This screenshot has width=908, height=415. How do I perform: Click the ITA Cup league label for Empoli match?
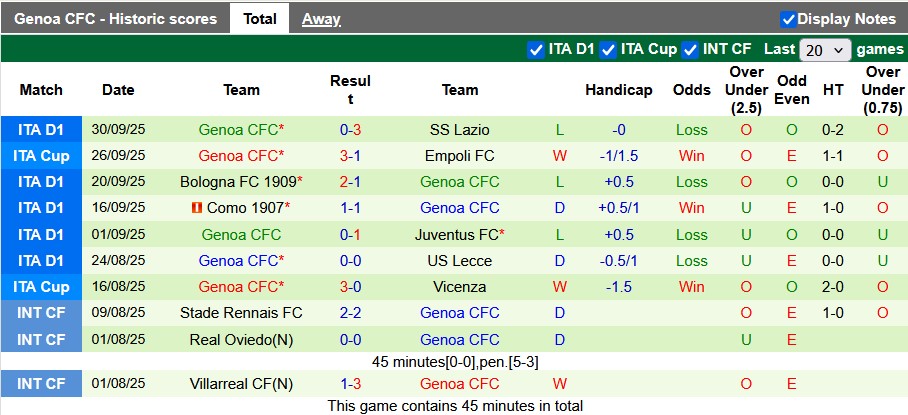coord(41,156)
